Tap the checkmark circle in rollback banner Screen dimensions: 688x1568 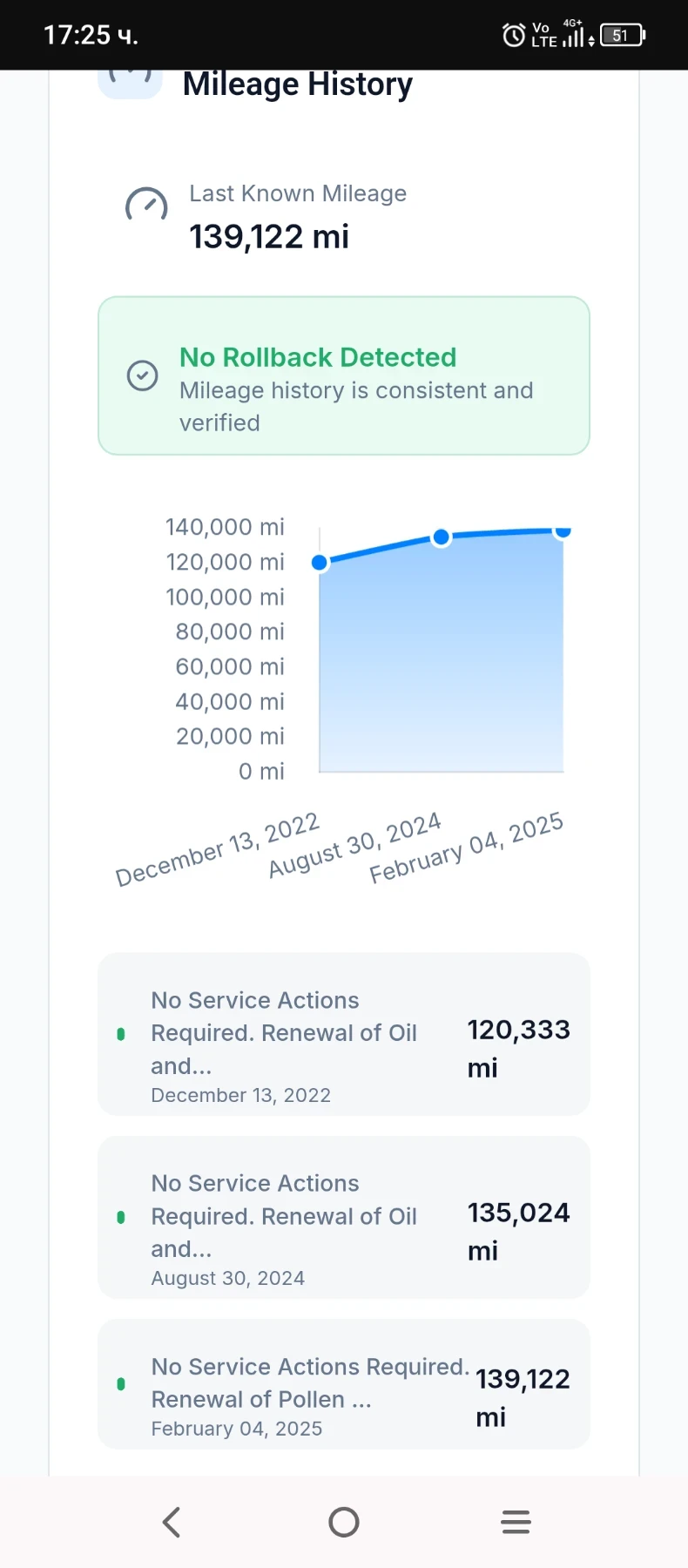pyautogui.click(x=143, y=375)
